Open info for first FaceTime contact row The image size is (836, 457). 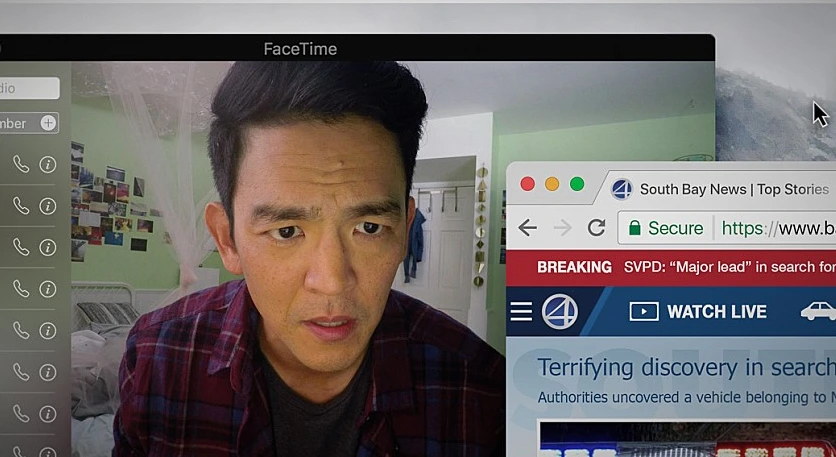tap(47, 164)
